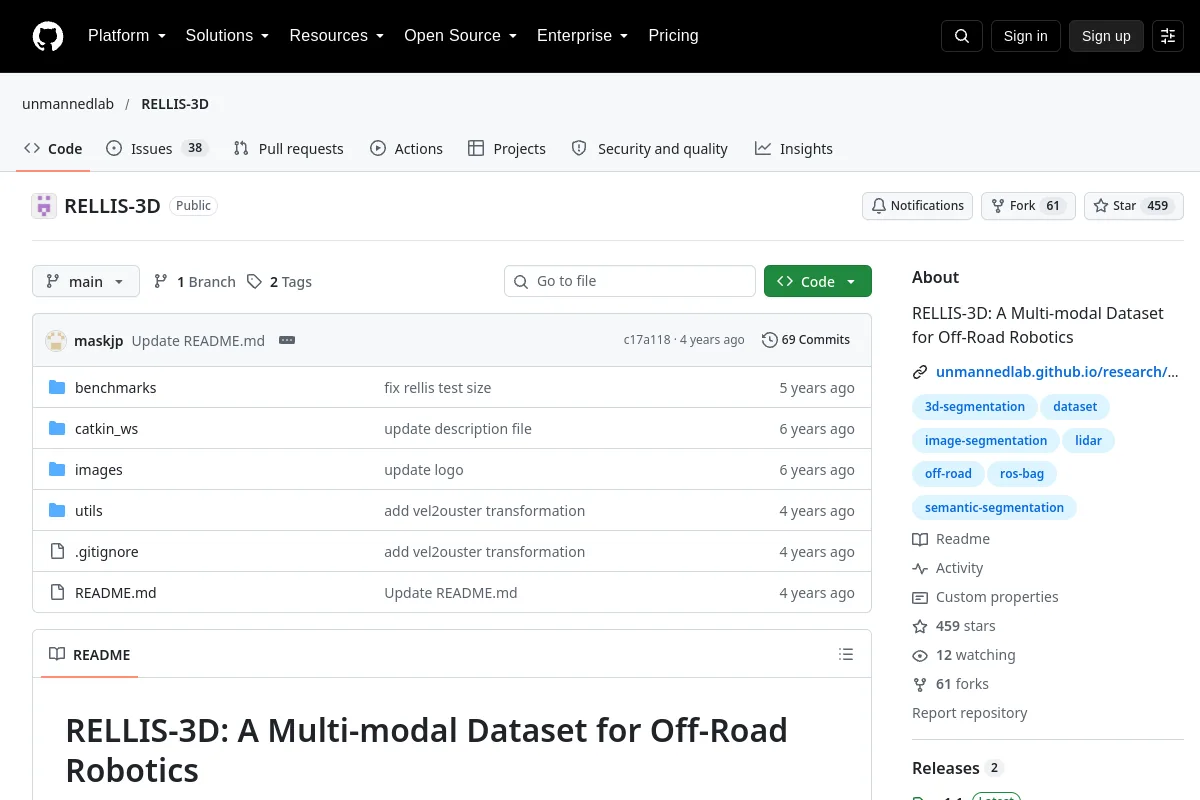Open the 69 Commits history
The image size is (1200, 800).
(806, 340)
